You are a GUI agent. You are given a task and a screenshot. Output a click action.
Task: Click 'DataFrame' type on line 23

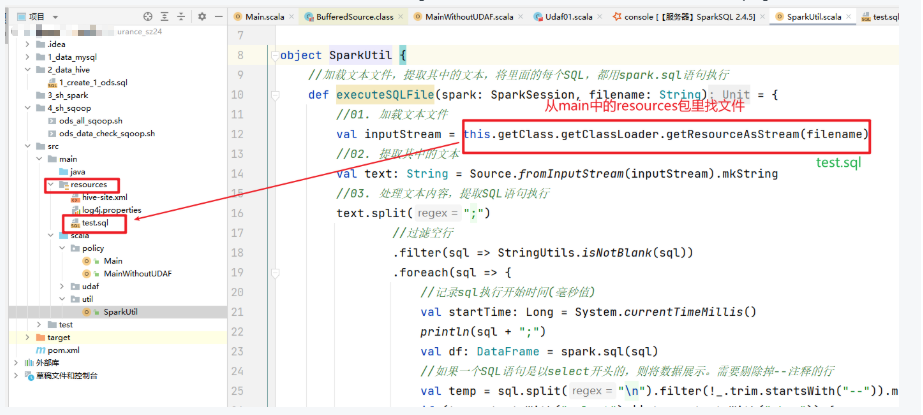pyautogui.click(x=508, y=351)
